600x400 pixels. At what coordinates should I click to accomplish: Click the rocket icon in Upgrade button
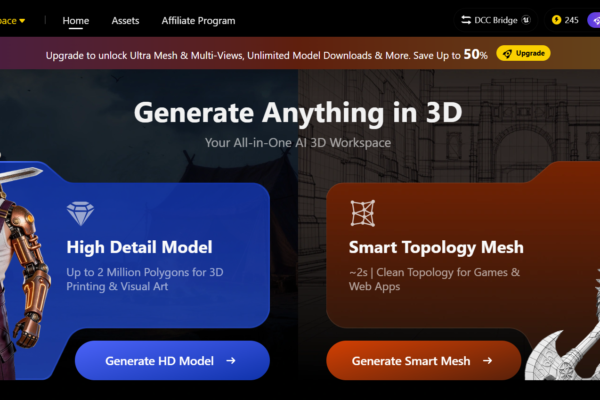tap(507, 54)
